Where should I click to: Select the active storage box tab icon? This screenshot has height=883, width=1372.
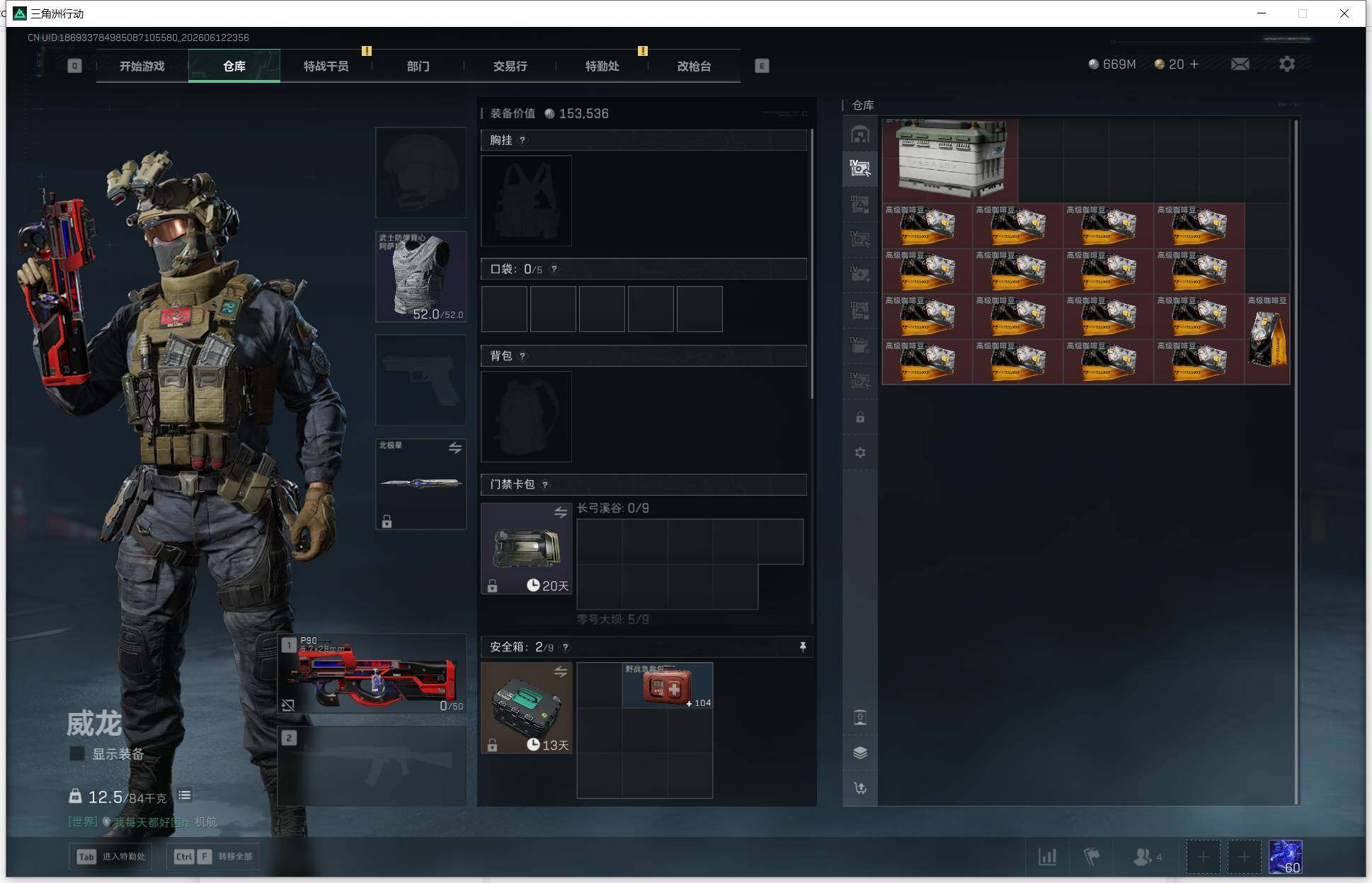859,169
